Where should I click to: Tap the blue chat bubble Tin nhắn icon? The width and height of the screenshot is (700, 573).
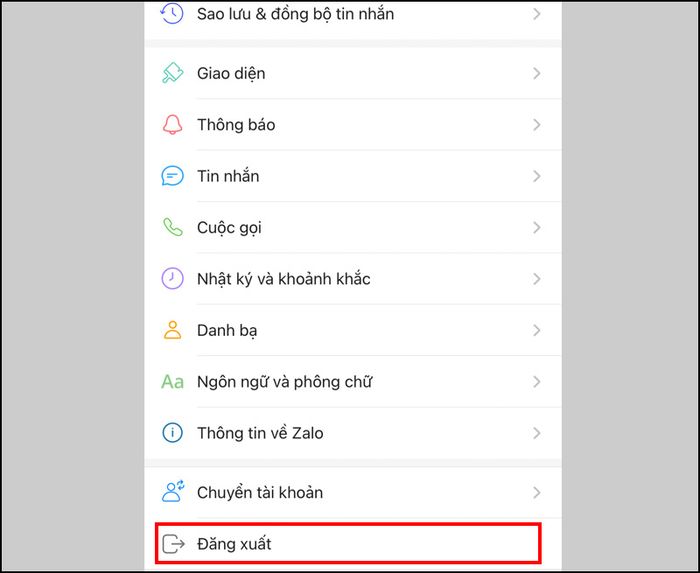pyautogui.click(x=172, y=176)
